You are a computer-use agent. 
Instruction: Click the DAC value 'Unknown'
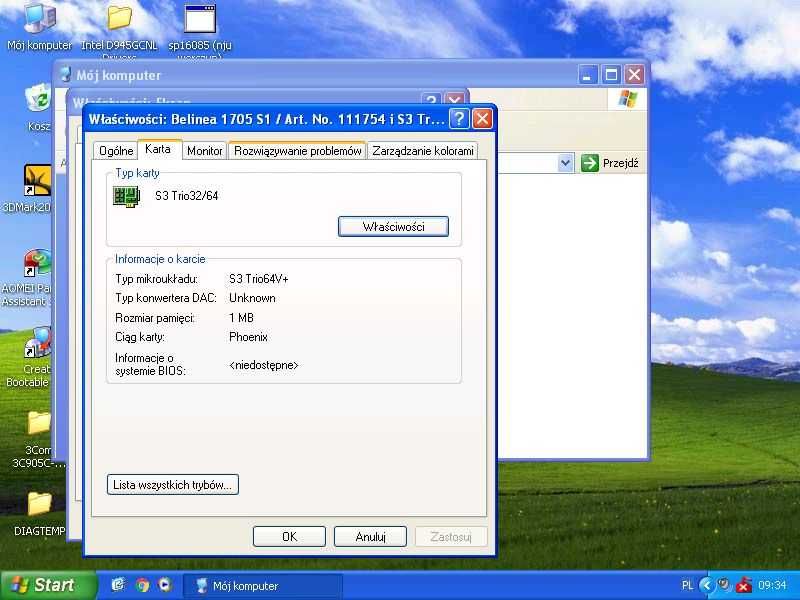[252, 298]
